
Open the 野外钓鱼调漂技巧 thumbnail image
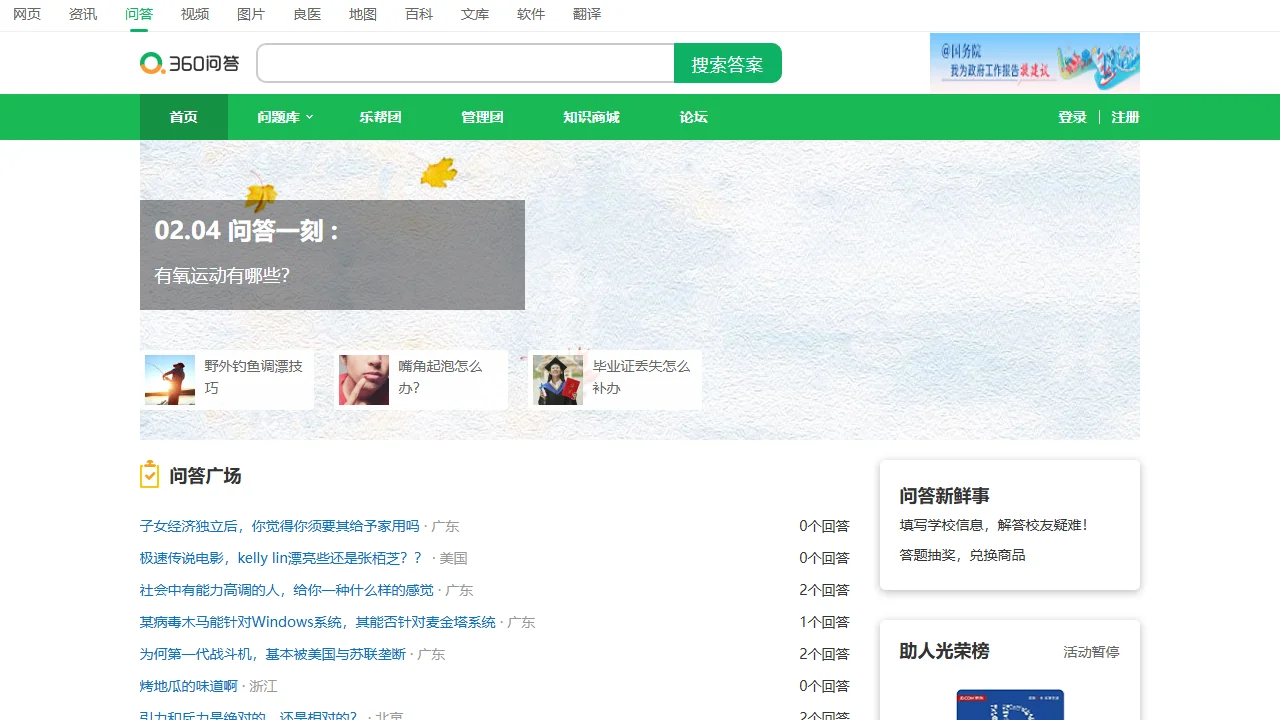pos(170,380)
